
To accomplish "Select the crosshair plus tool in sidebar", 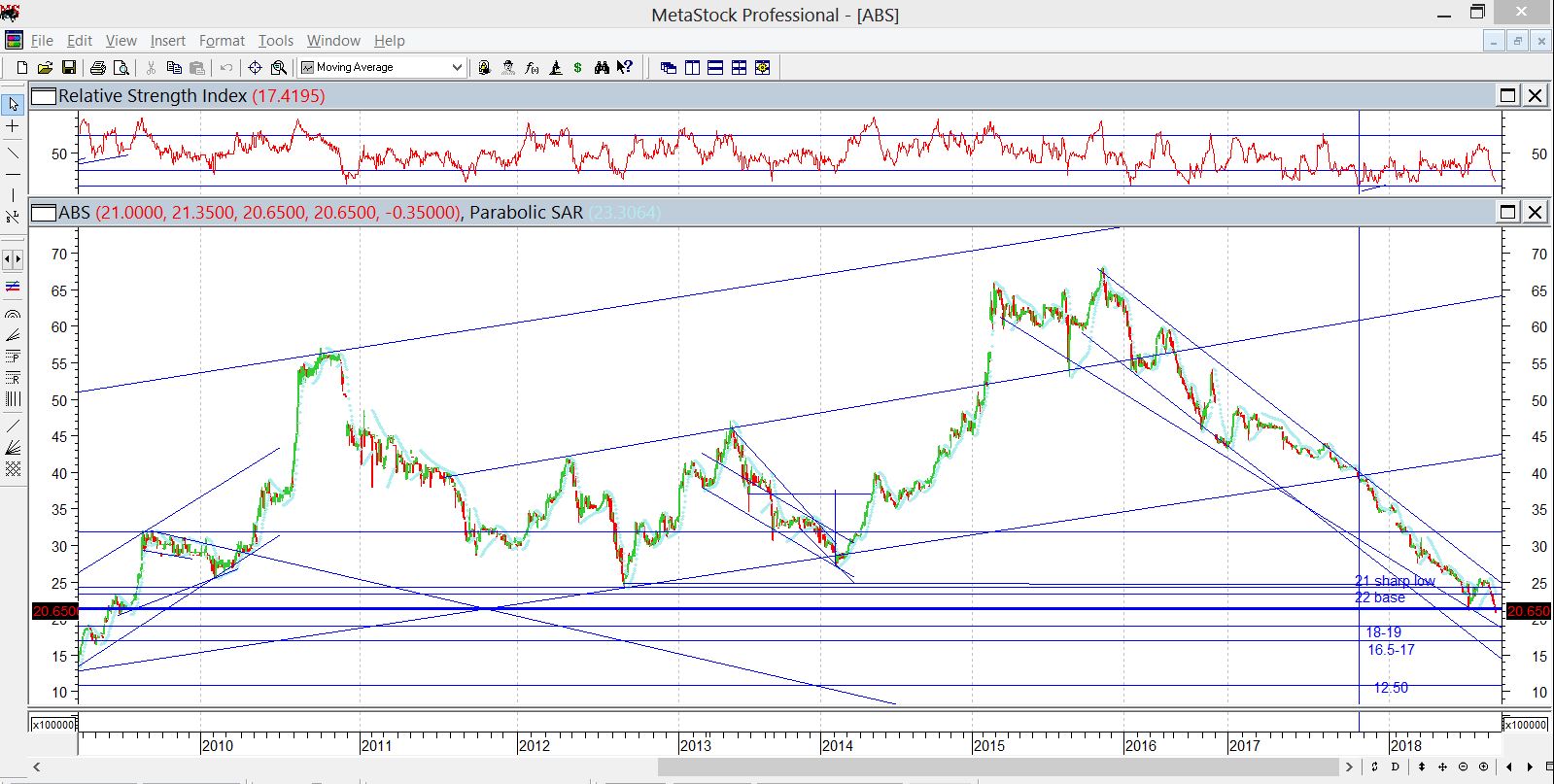I will (x=13, y=126).
